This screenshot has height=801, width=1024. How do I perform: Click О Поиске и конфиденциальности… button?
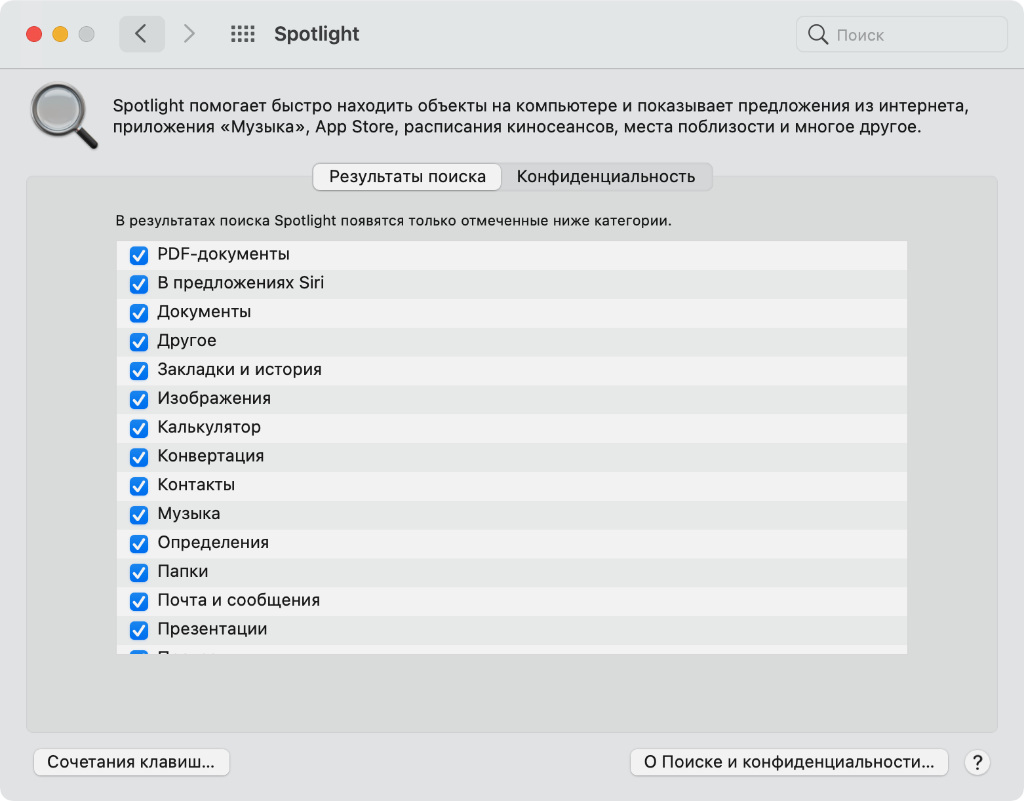tap(789, 762)
